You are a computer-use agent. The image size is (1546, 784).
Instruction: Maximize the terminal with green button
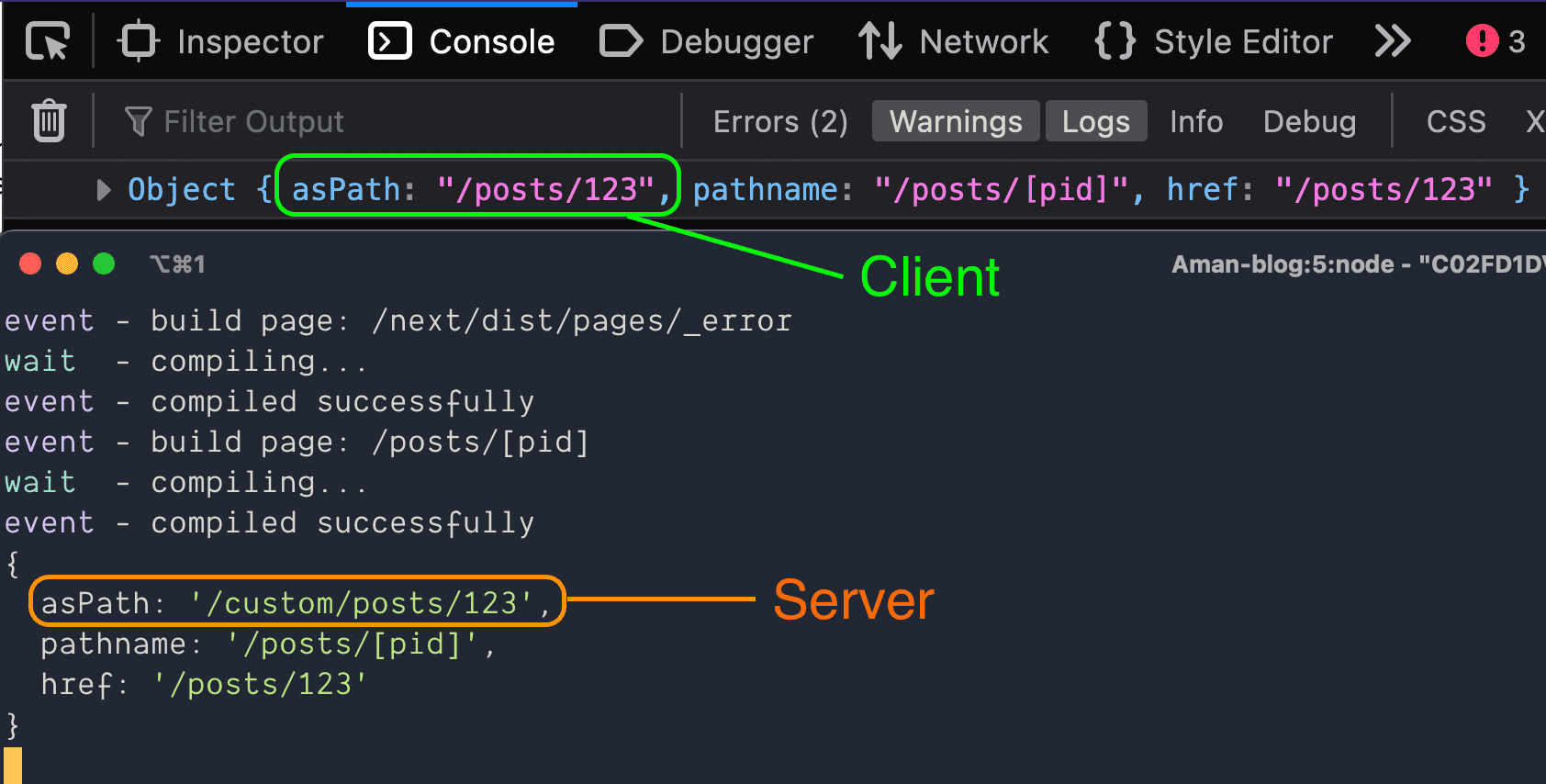[x=104, y=263]
